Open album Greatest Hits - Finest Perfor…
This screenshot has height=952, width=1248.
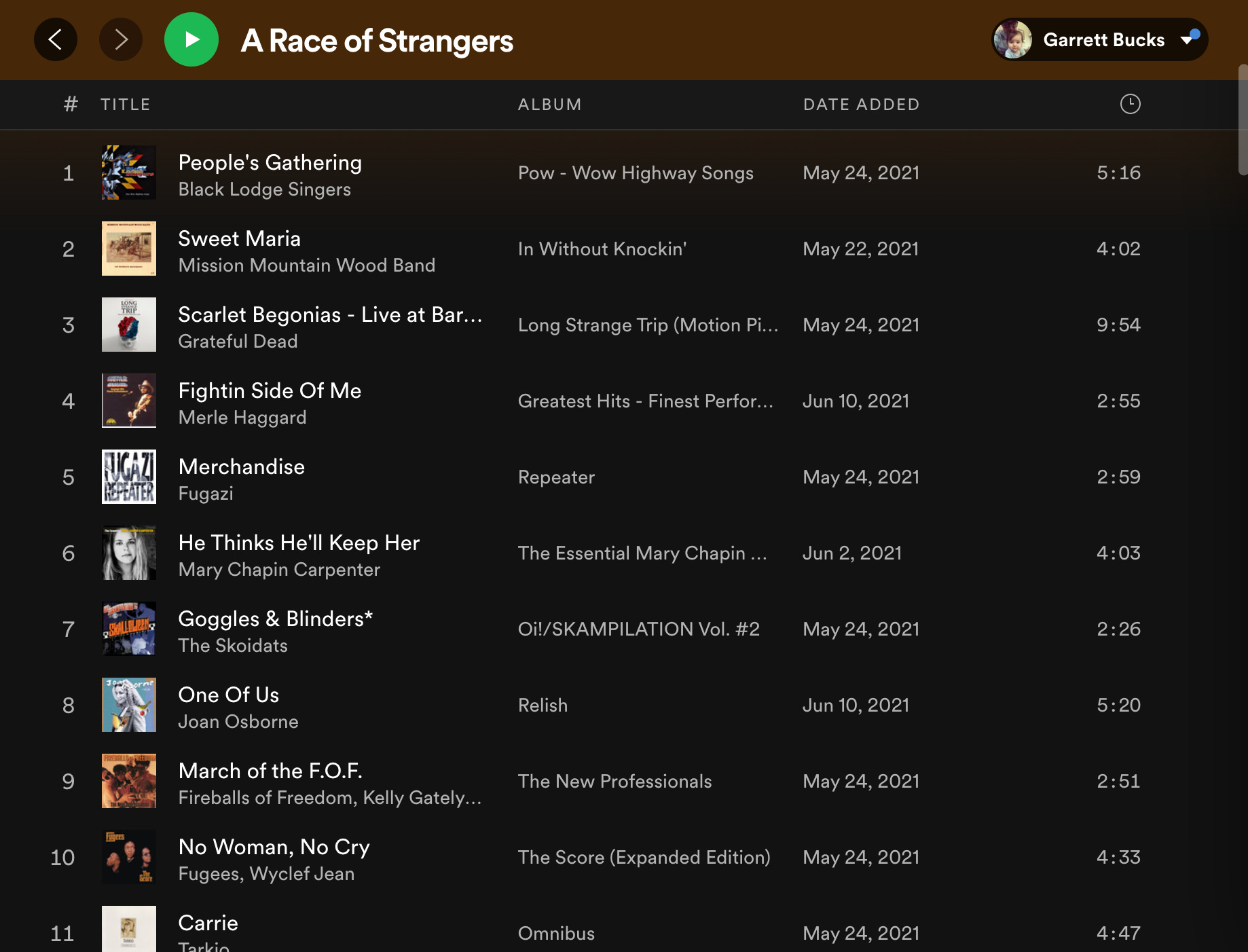point(646,401)
